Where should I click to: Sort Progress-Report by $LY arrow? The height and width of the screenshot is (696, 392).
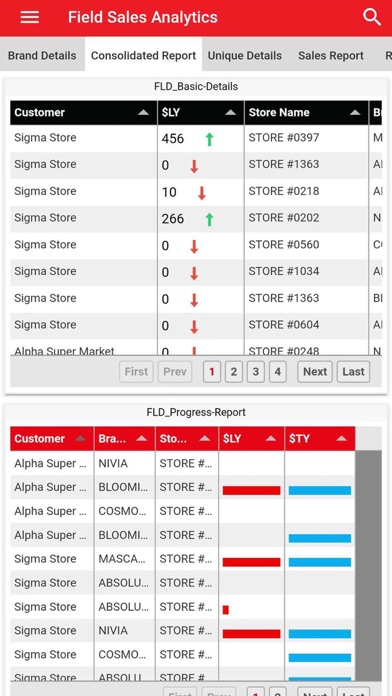(x=271, y=439)
